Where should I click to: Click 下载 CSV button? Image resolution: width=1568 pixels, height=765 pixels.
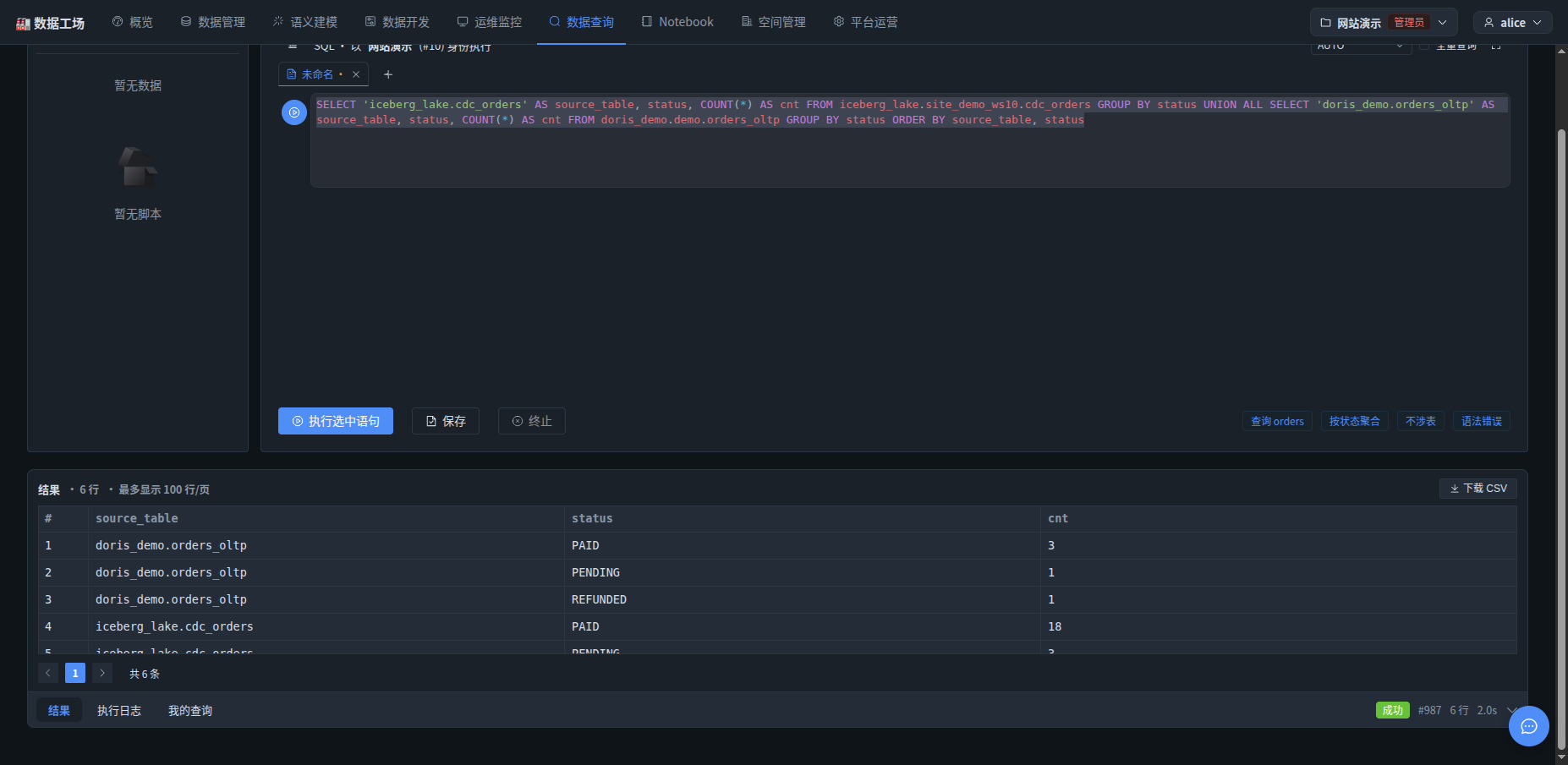click(1478, 489)
